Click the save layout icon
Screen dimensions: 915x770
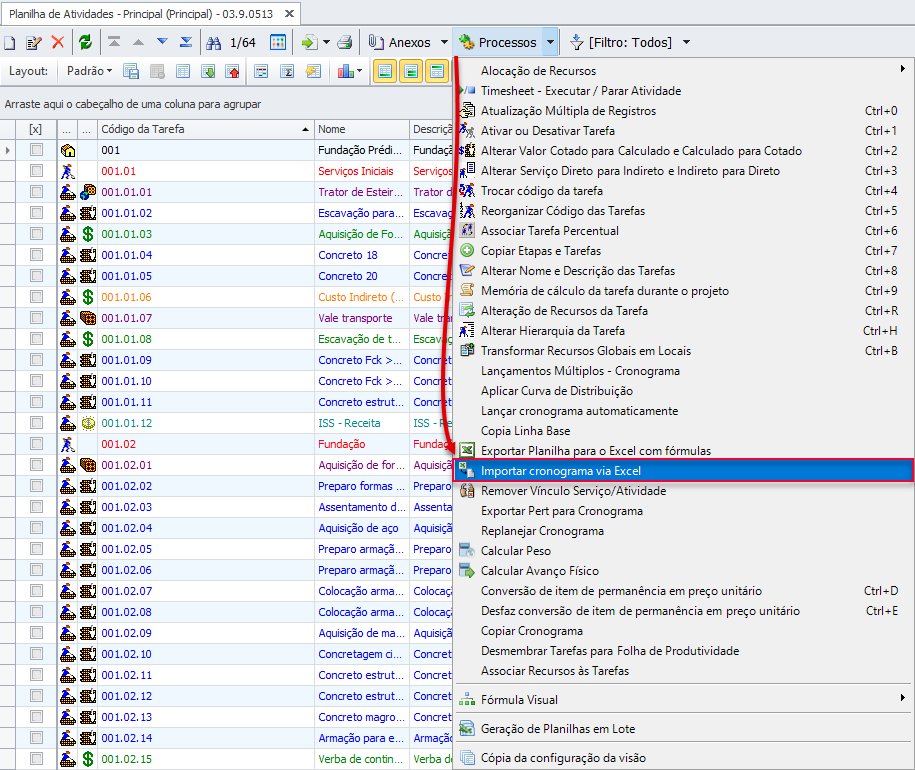[131, 71]
